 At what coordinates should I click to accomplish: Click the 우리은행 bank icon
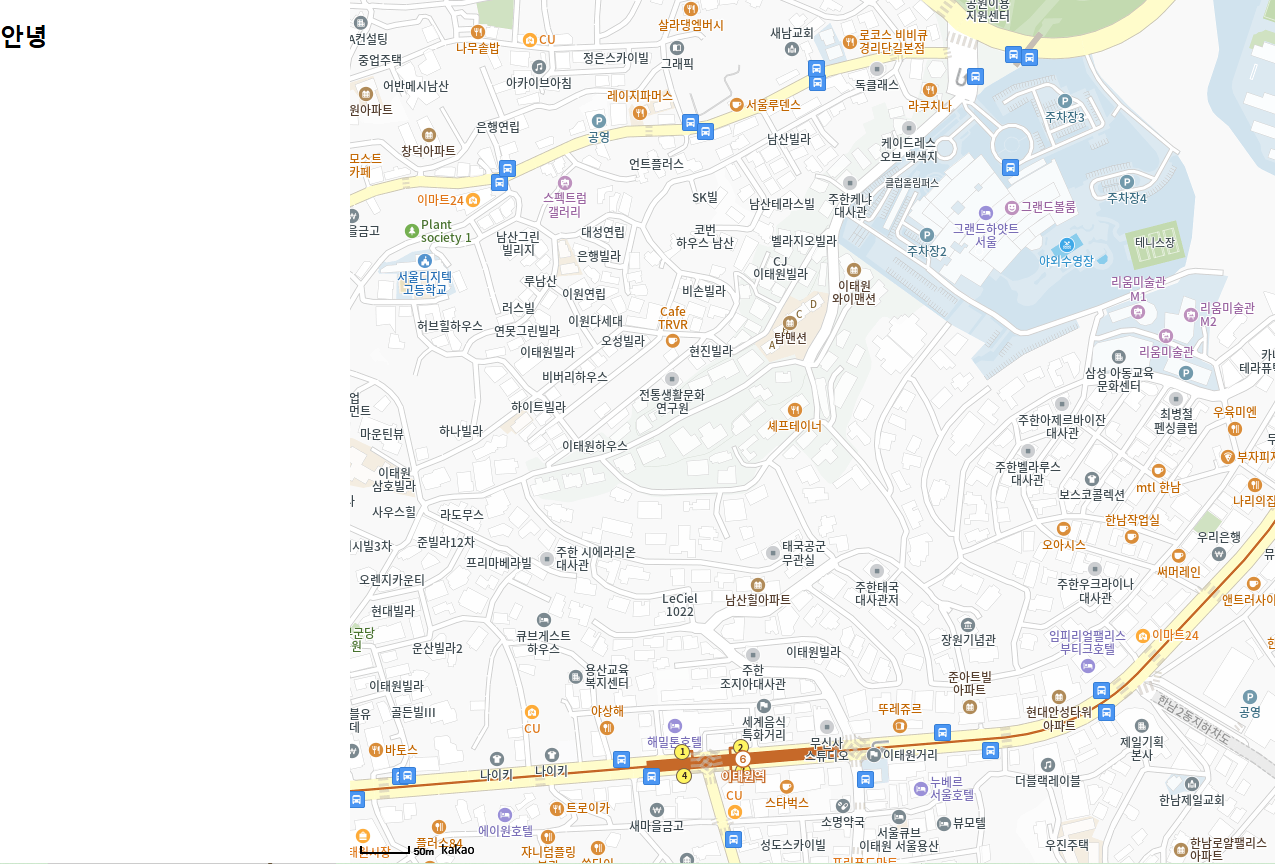point(1218,553)
